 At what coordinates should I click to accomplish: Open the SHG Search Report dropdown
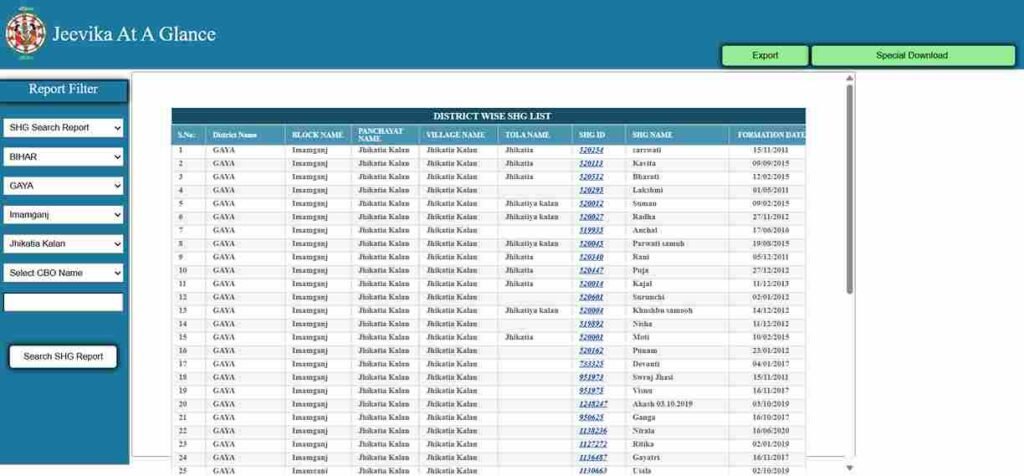[x=63, y=128]
